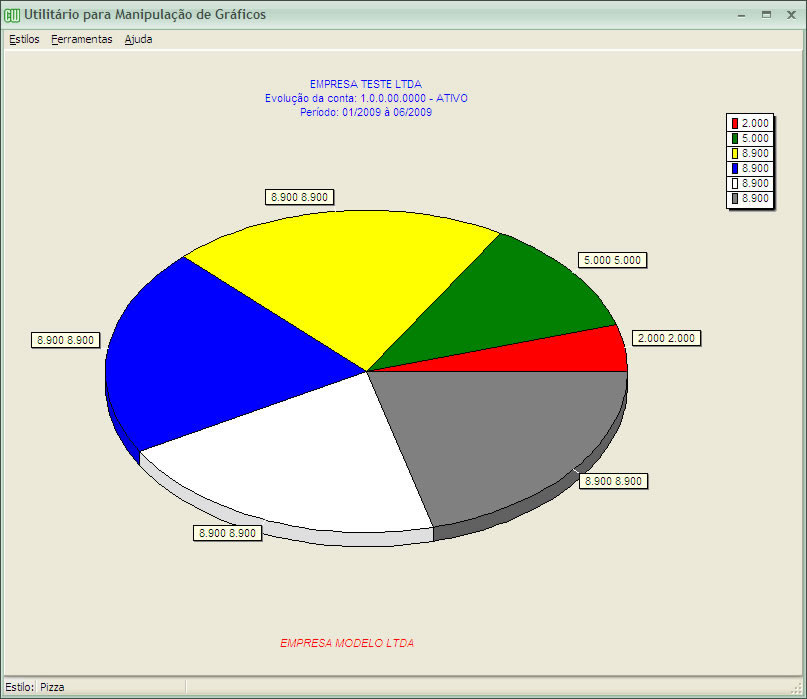Minimize the chart utility window

(742, 15)
